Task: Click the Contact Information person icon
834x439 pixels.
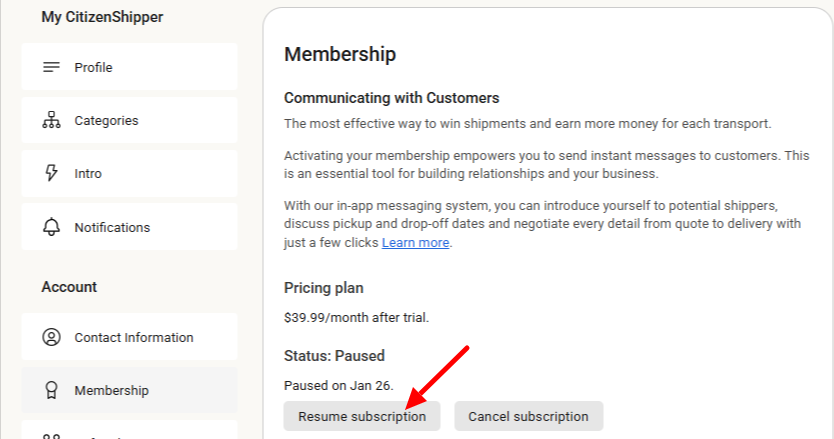Action: click(x=51, y=337)
